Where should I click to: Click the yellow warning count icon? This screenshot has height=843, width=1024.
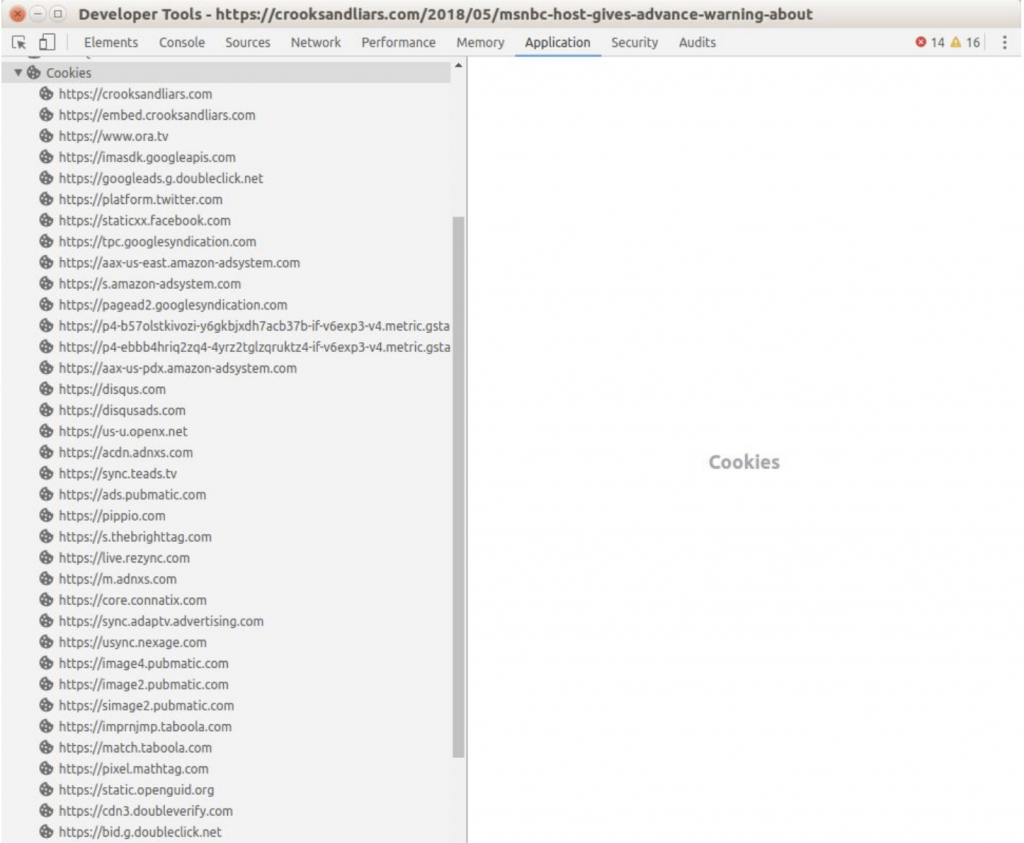tap(955, 42)
